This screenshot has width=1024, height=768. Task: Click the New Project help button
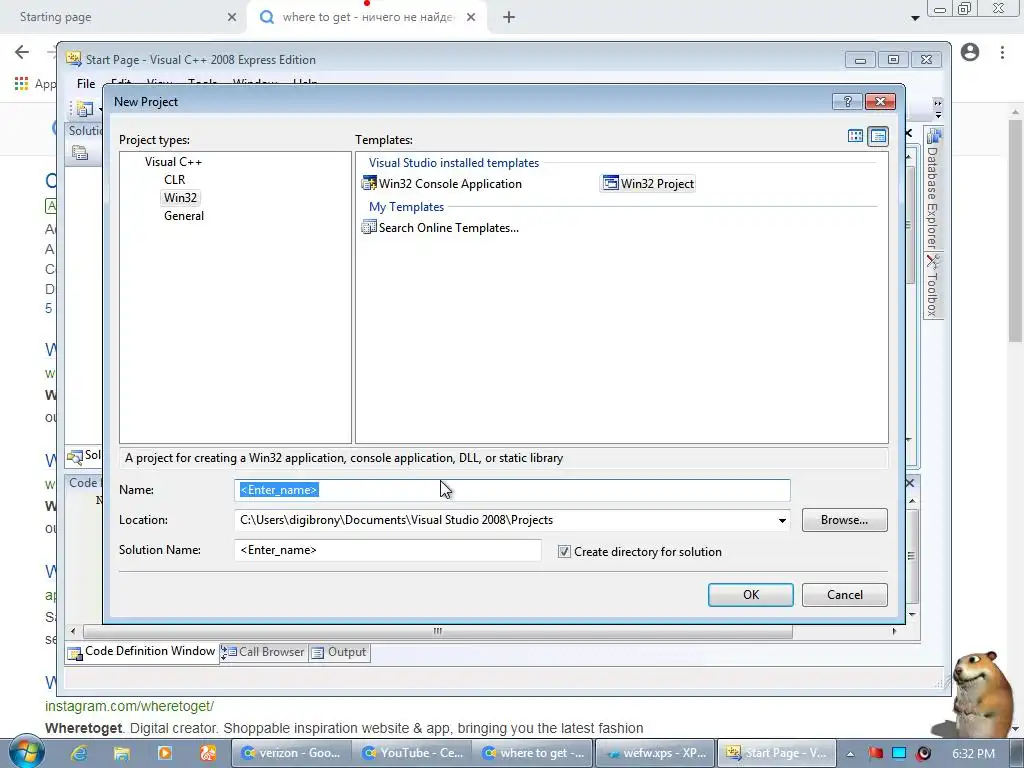tap(847, 101)
